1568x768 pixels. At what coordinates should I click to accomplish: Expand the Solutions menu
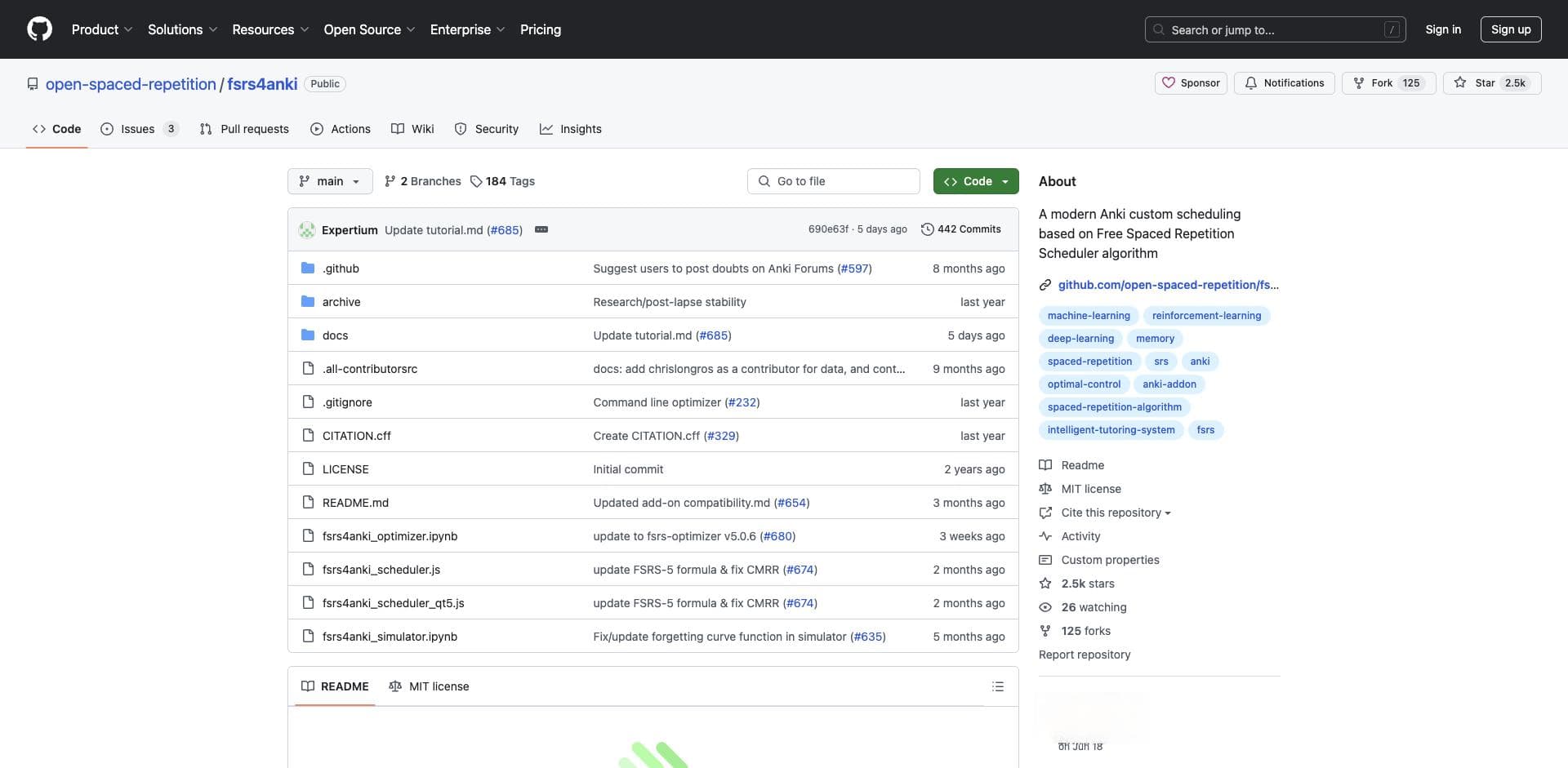(182, 29)
